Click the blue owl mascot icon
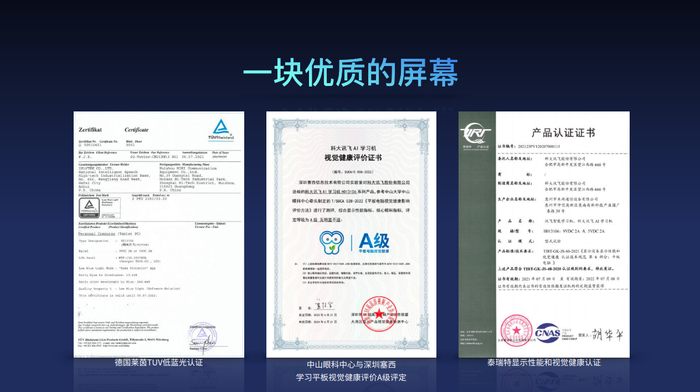The height and width of the screenshot is (392, 700). (331, 242)
